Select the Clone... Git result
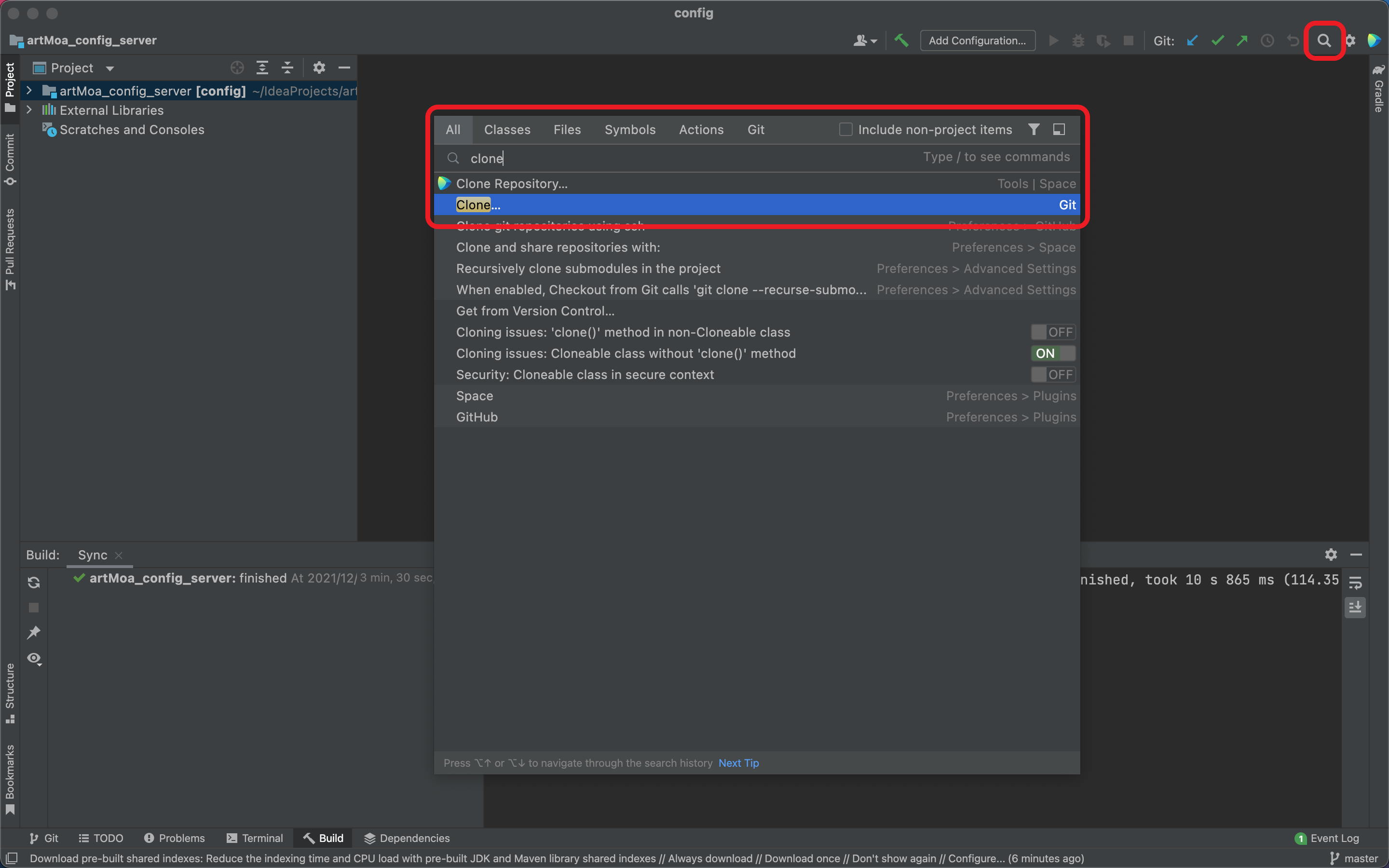Screen dimensions: 1389x868 click(757, 205)
